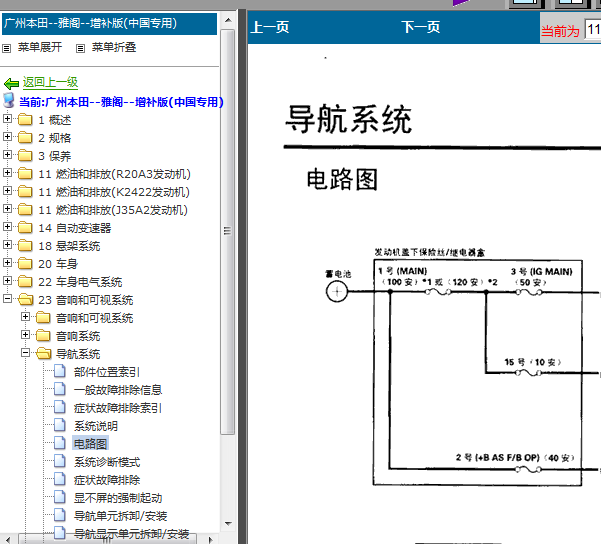
Task: Click the current page number input field
Action: tap(593, 29)
